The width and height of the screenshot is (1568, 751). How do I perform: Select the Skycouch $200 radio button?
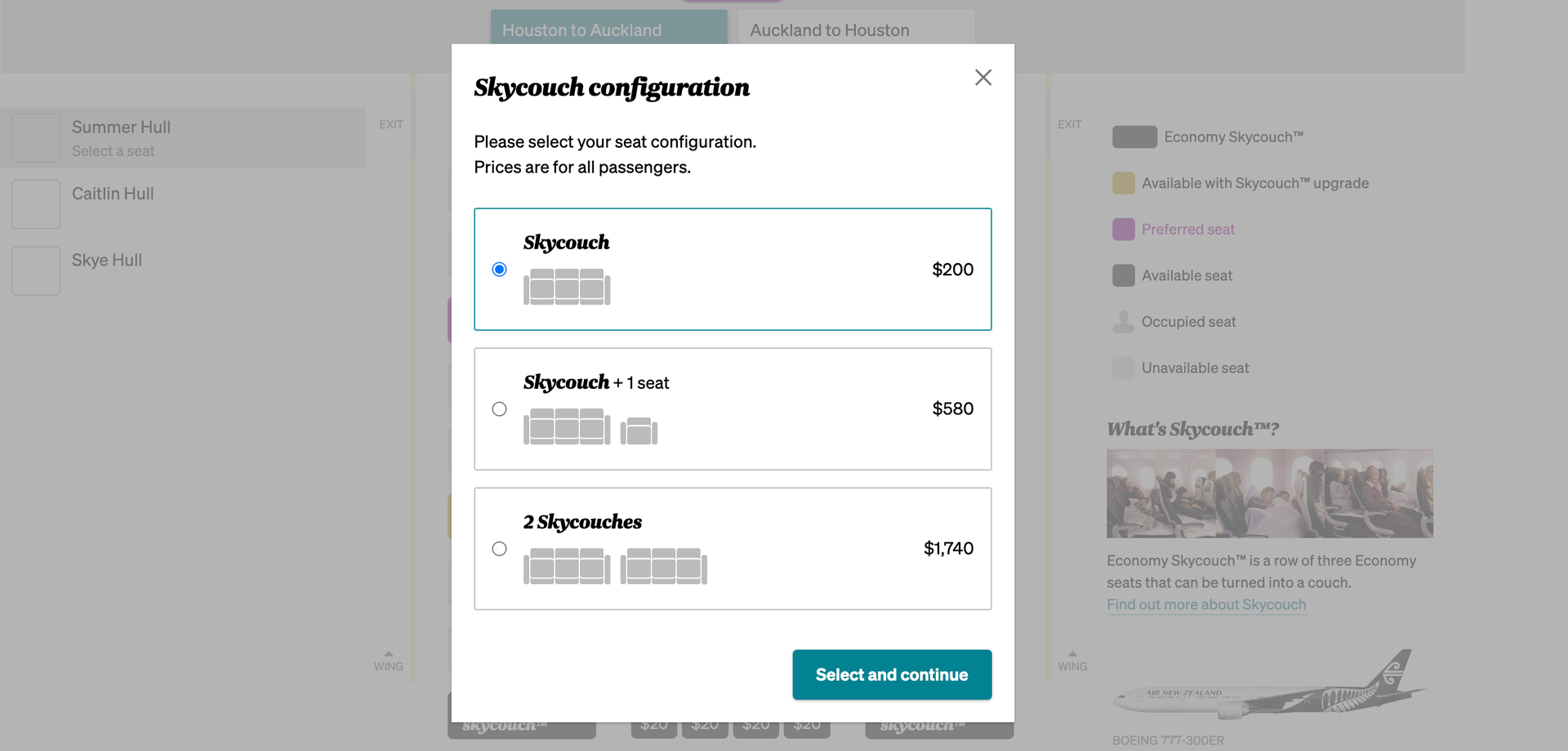pos(500,270)
